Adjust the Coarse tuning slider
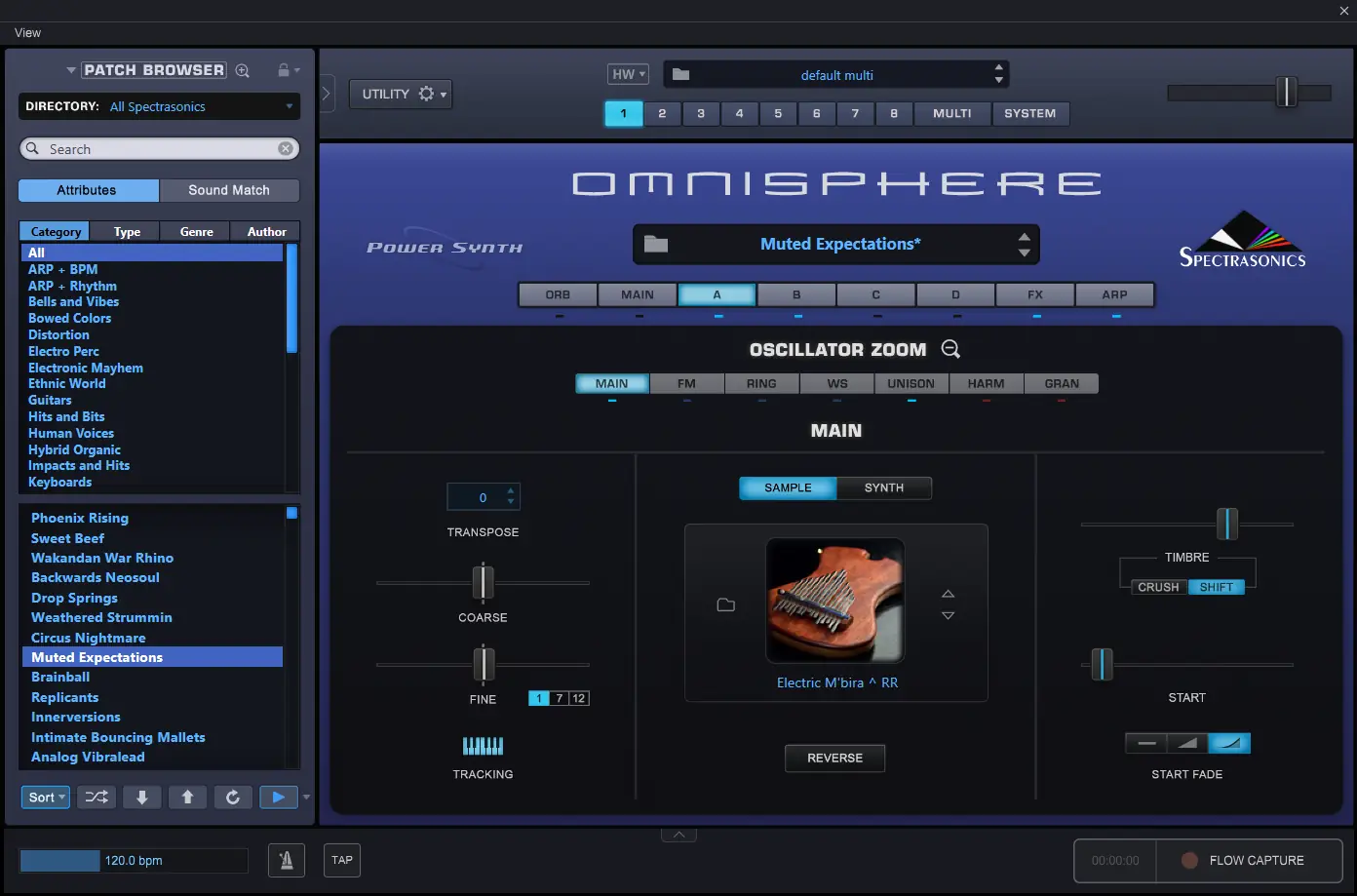The width and height of the screenshot is (1357, 896). (483, 582)
